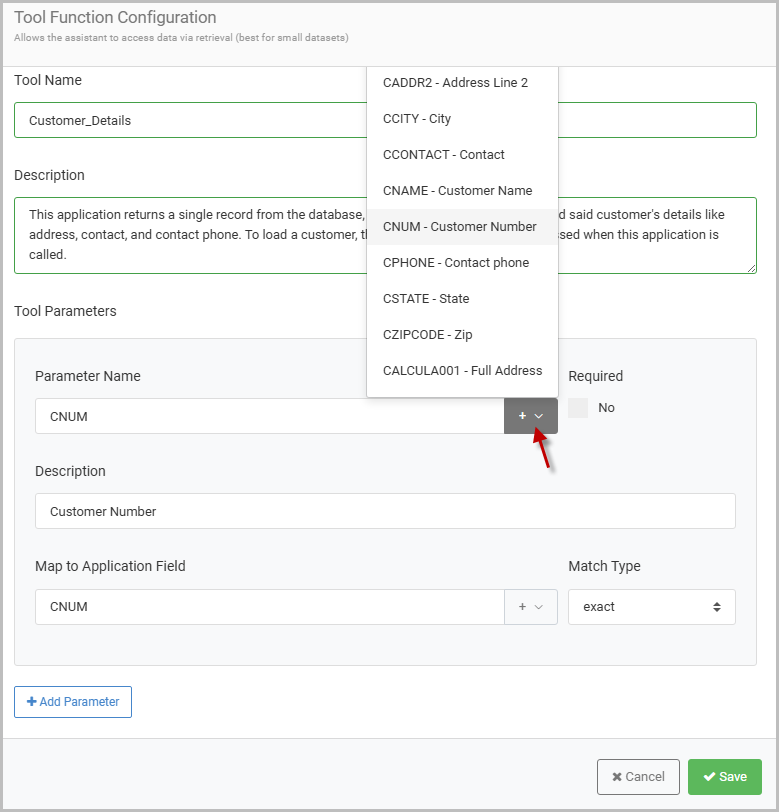779x812 pixels.
Task: Focus the tool Description text area
Action: (190, 235)
